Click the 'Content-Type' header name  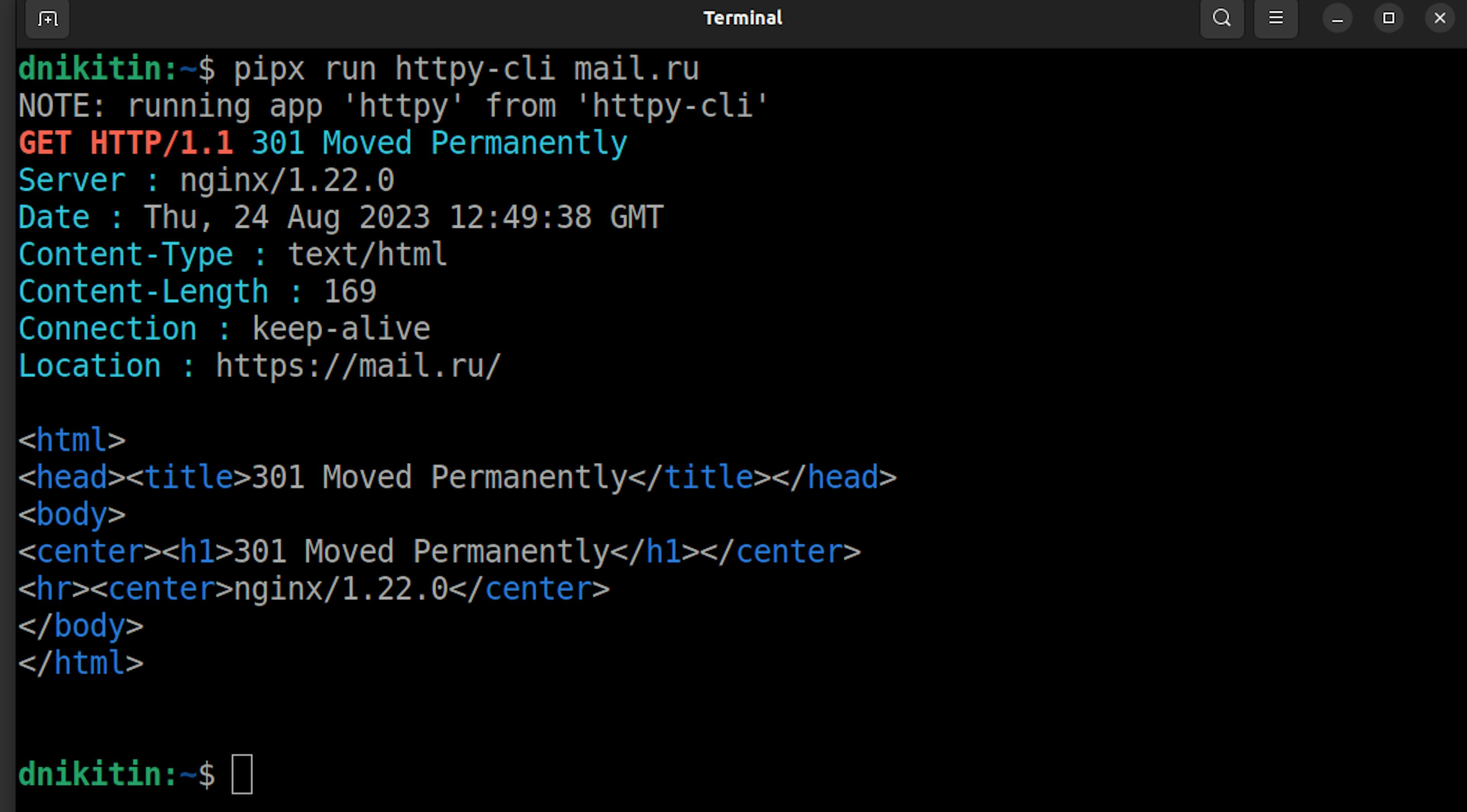click(x=126, y=254)
